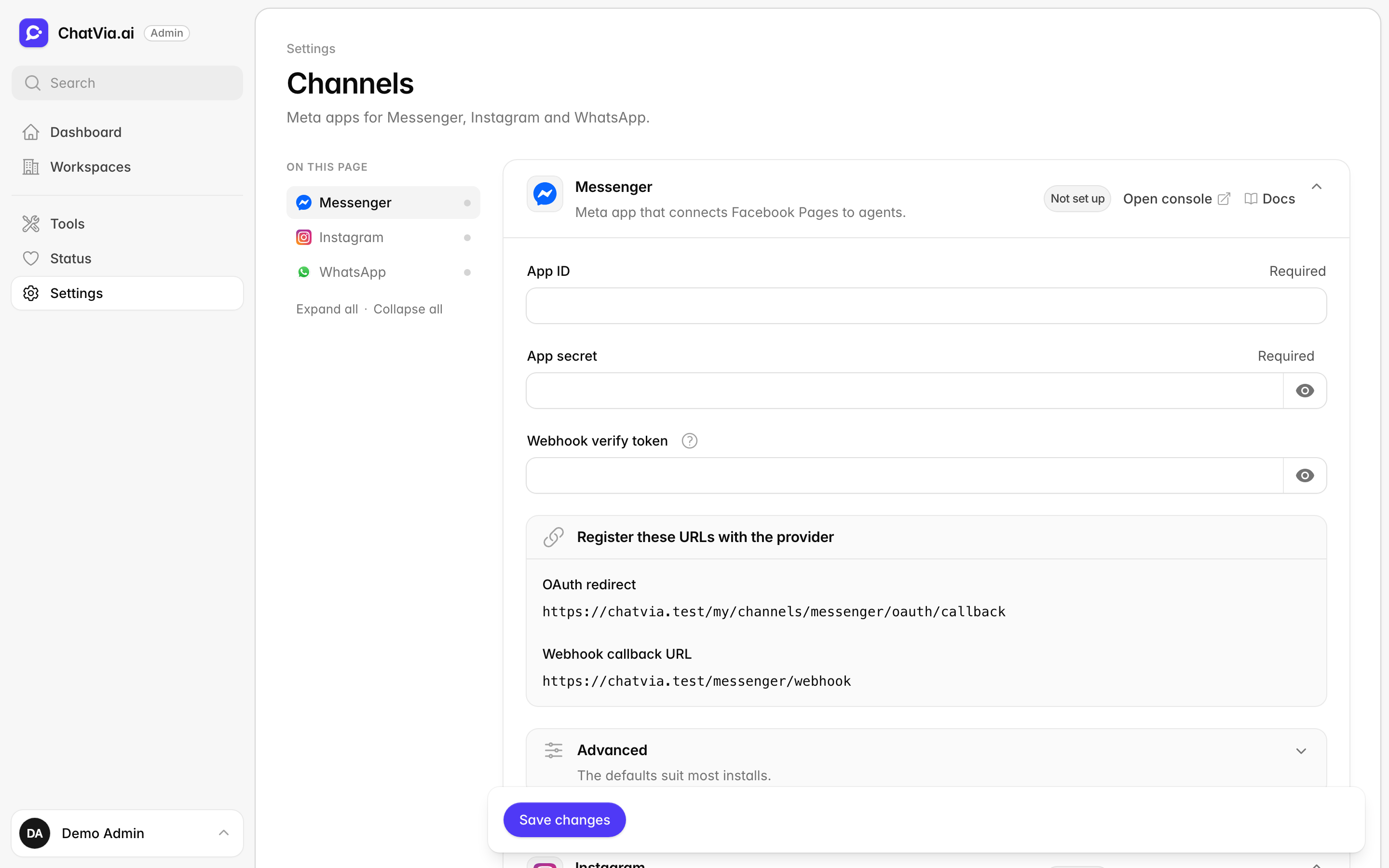Click the ChatVia.ai logo icon

[x=33, y=33]
